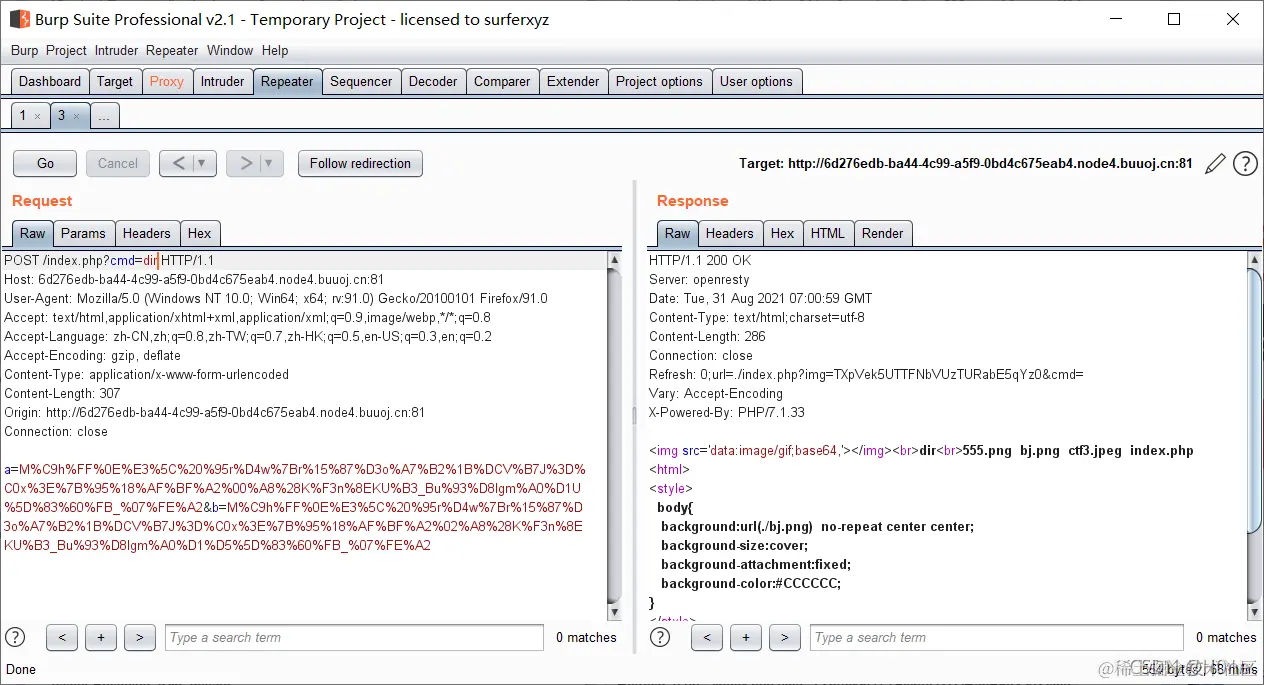This screenshot has height=685, width=1264.
Task: Open the Repeater help question-mark icon
Action: pyautogui.click(x=1245, y=164)
